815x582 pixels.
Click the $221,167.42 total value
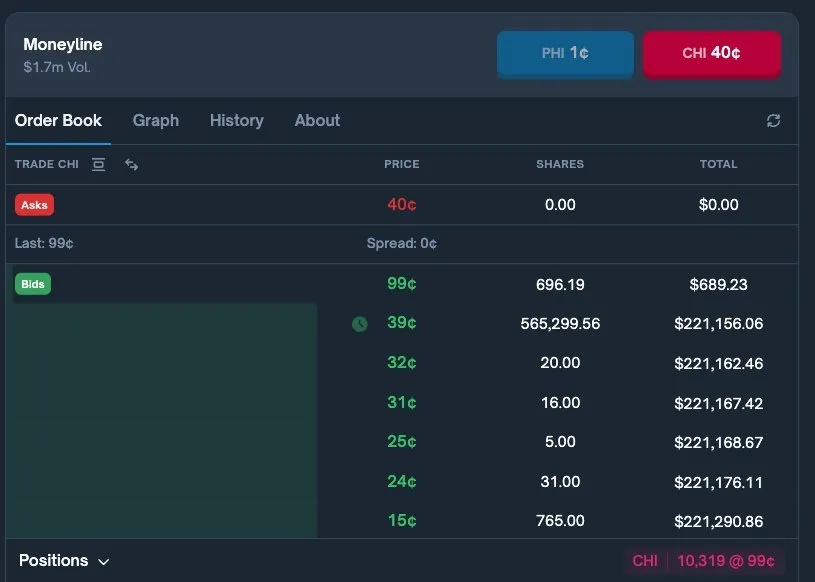coord(718,403)
